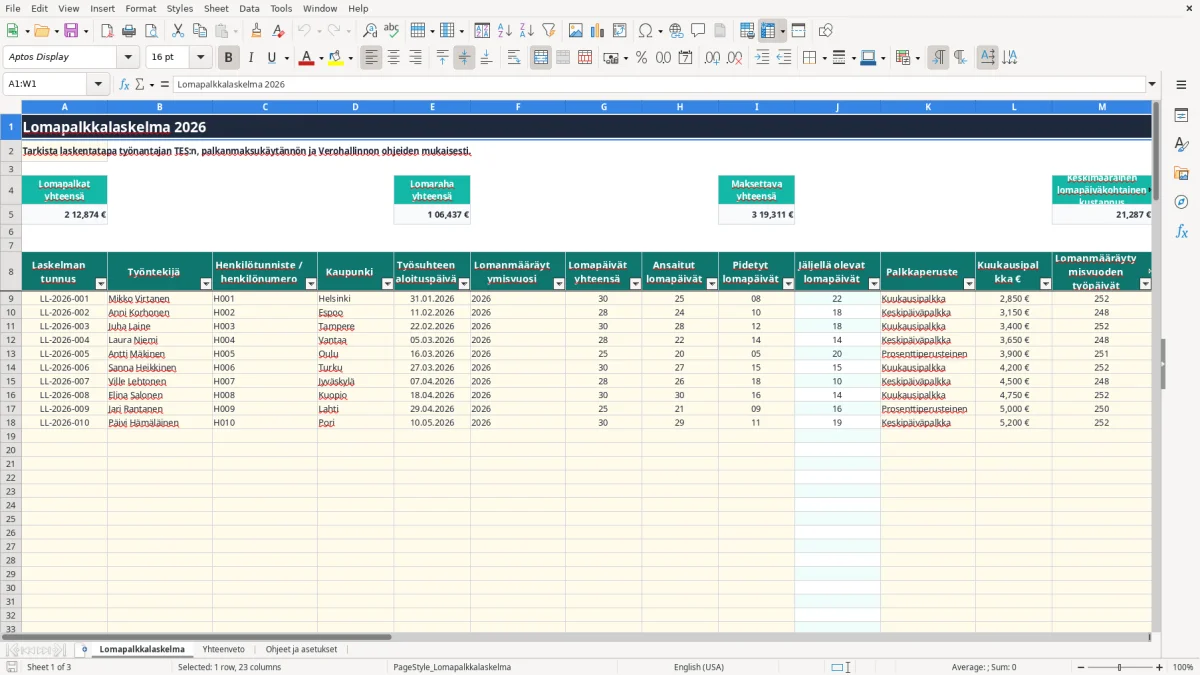Click the Print icon
This screenshot has height=675, width=1200.
pos(129,31)
